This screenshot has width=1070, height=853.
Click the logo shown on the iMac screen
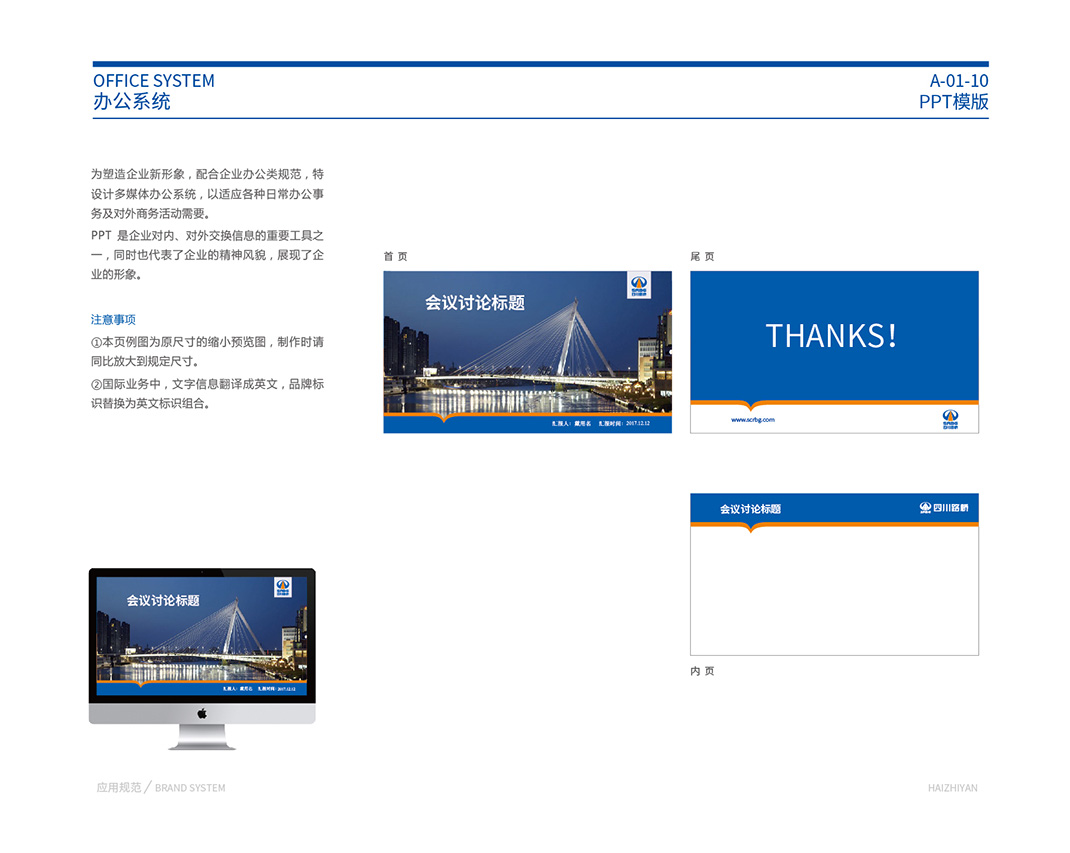283,588
